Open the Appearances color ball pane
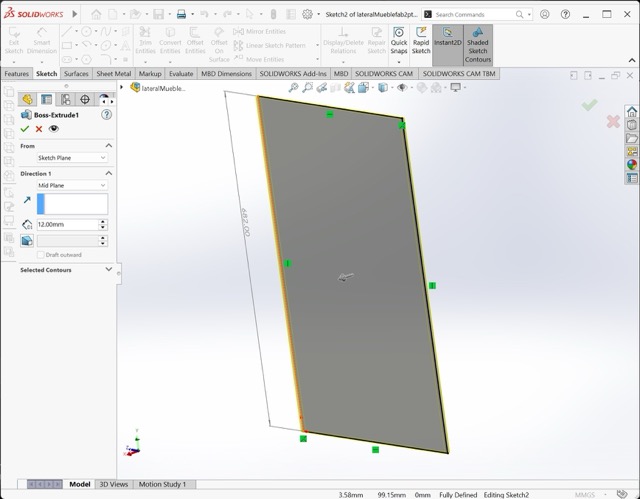This screenshot has width=640, height=499. 632,165
